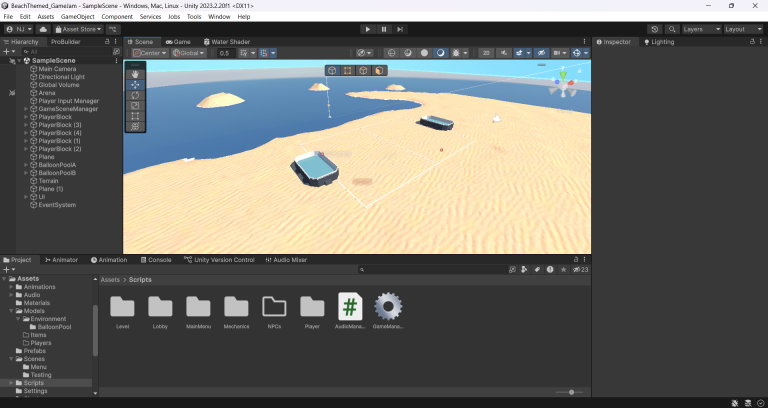Open Unity Version Control toolbar icon

(113, 29)
